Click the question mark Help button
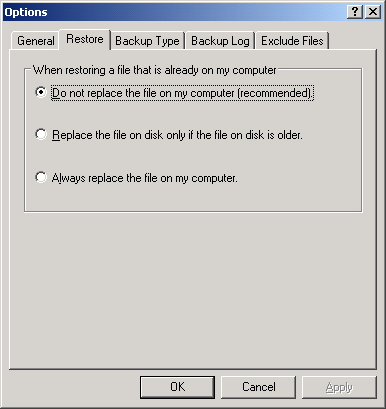Screen dimensions: 386x409 point(355,12)
